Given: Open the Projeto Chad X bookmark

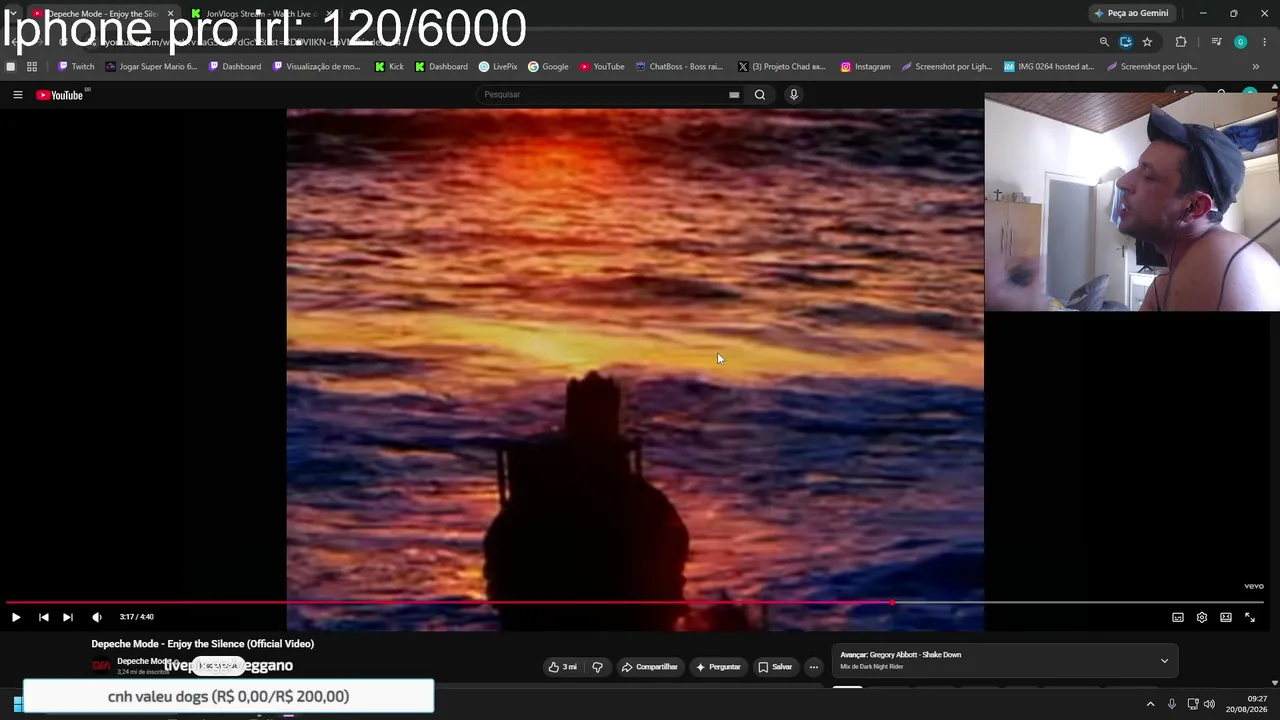Looking at the screenshot, I should pyautogui.click(x=782, y=67).
